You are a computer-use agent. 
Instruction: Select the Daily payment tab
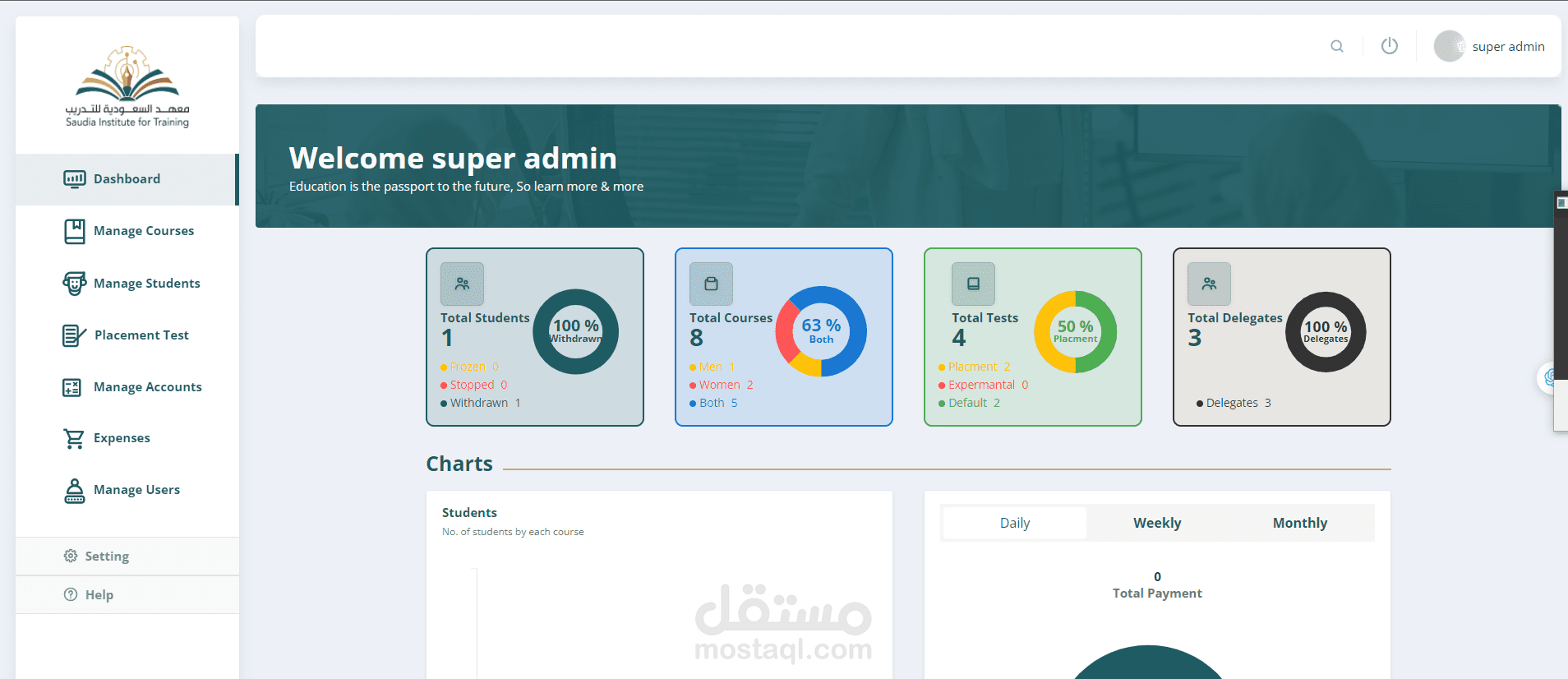point(1015,523)
